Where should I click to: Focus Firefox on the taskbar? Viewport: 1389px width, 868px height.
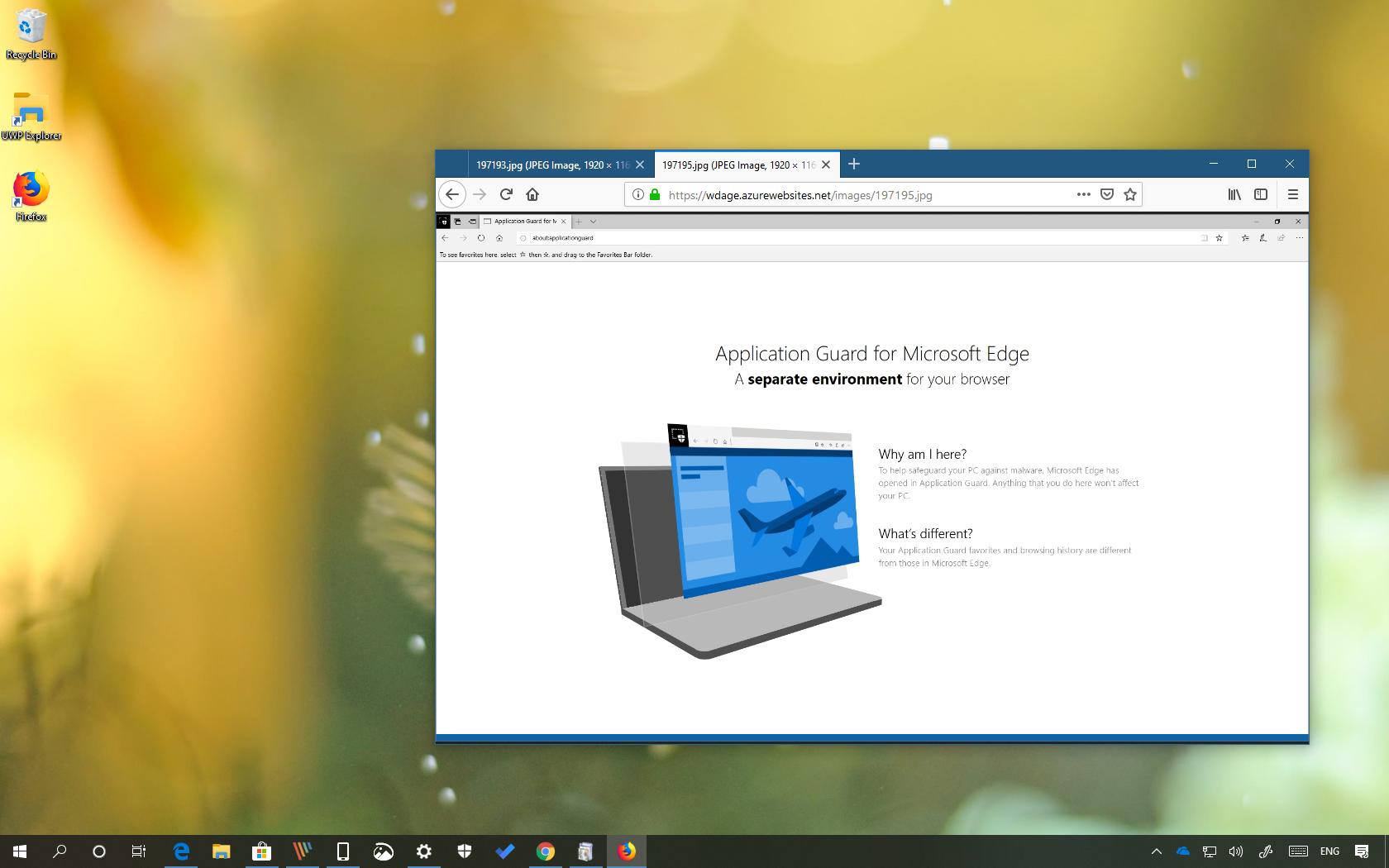pos(627,851)
